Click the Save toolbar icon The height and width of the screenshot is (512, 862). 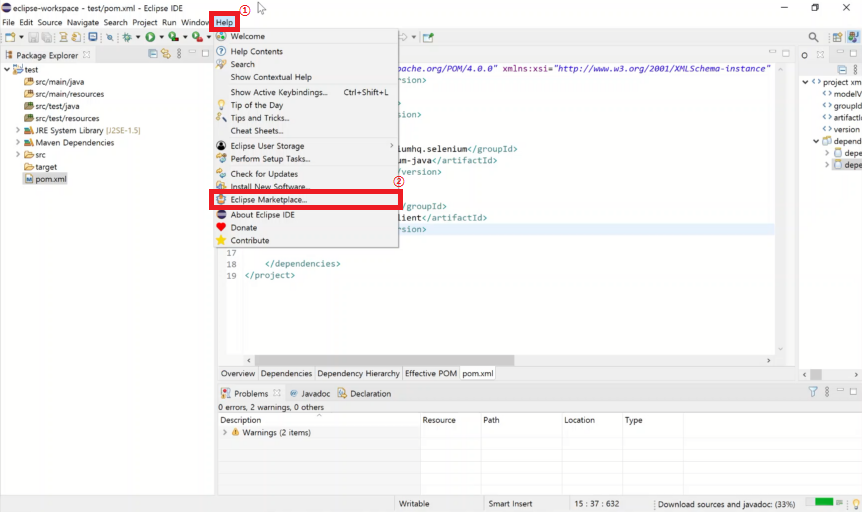tap(34, 37)
